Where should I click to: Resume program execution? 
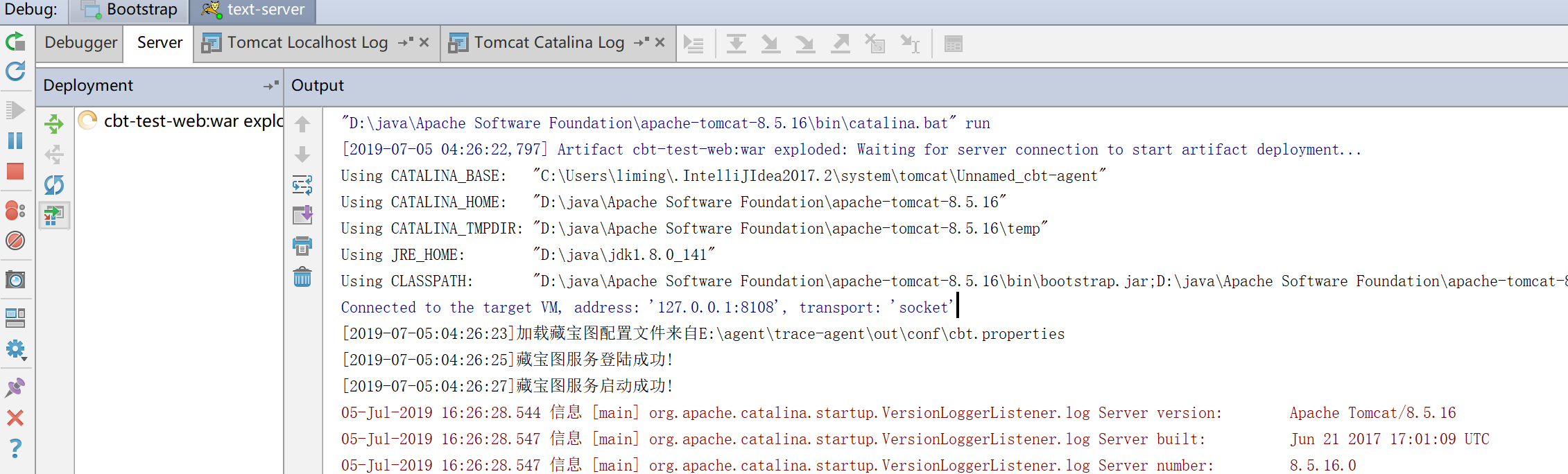15,110
